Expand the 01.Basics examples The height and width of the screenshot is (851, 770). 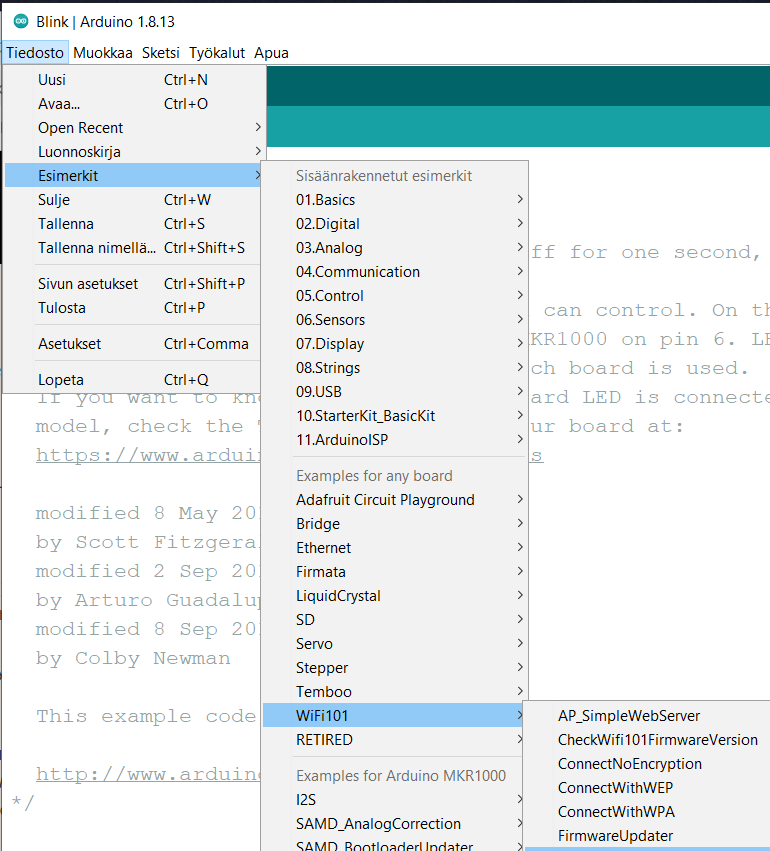(394, 200)
